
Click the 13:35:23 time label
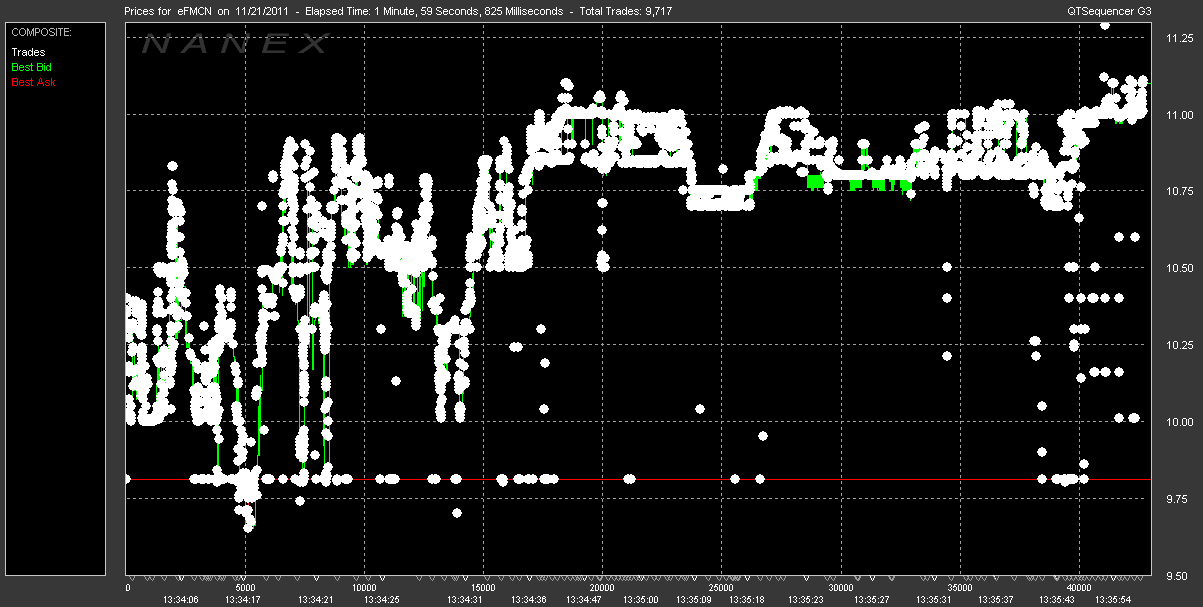coord(805,600)
